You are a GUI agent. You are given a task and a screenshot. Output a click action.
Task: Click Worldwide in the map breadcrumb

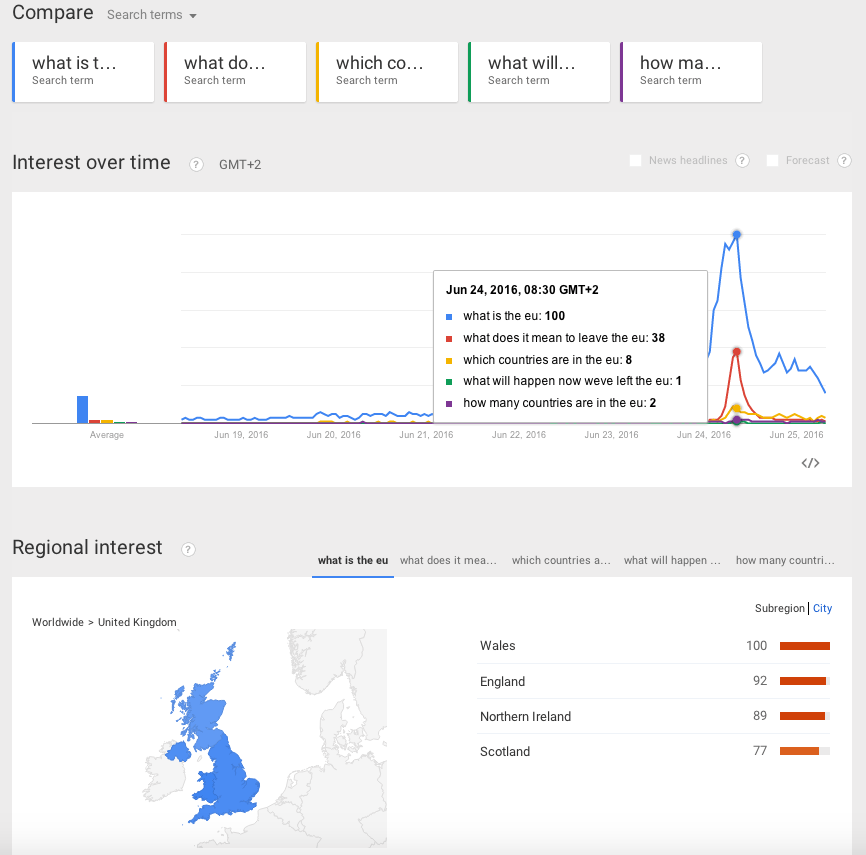click(57, 622)
